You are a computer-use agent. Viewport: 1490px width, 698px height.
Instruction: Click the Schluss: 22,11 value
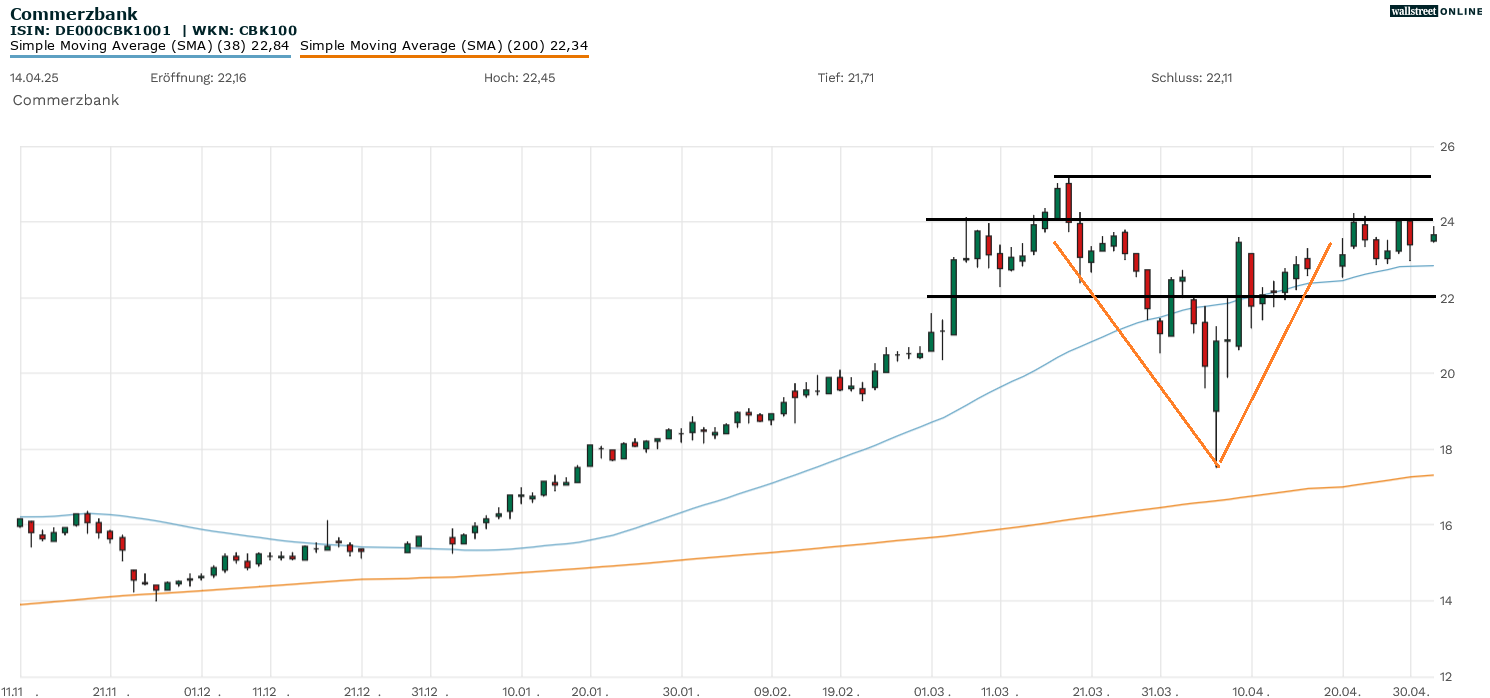(1191, 77)
